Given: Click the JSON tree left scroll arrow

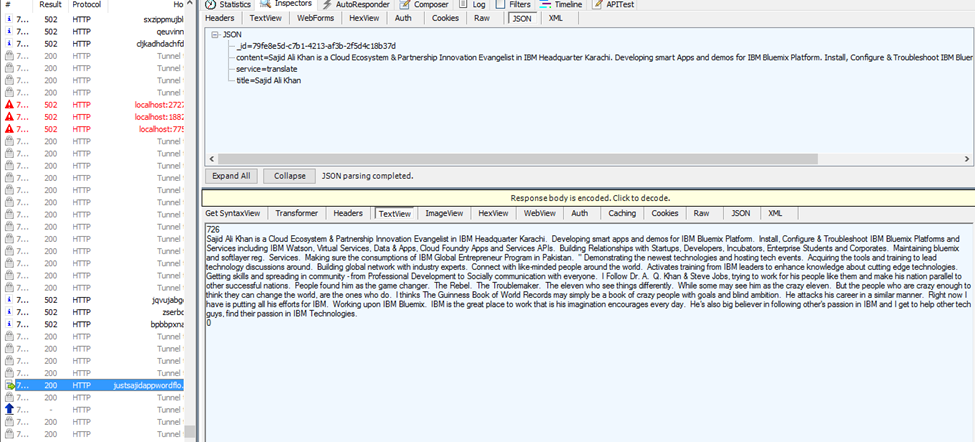Looking at the screenshot, I should click(x=210, y=159).
